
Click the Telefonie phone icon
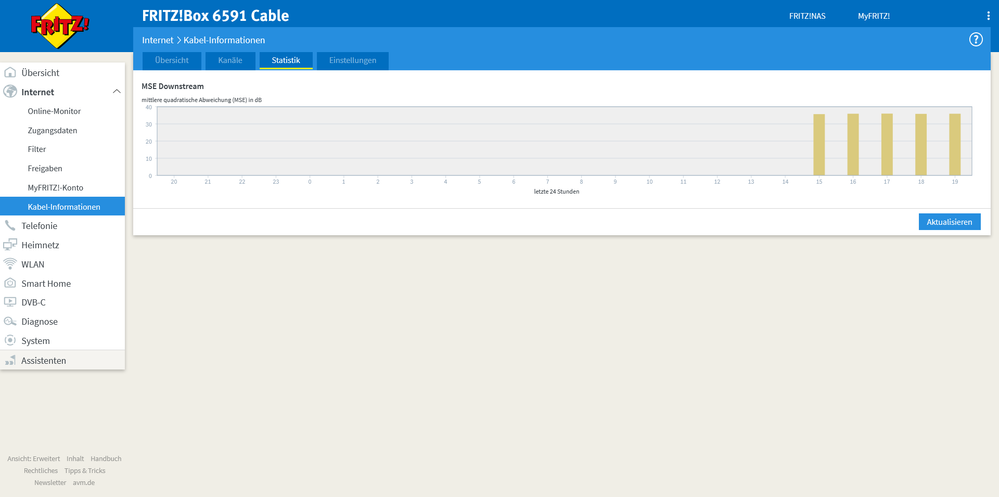pos(10,226)
